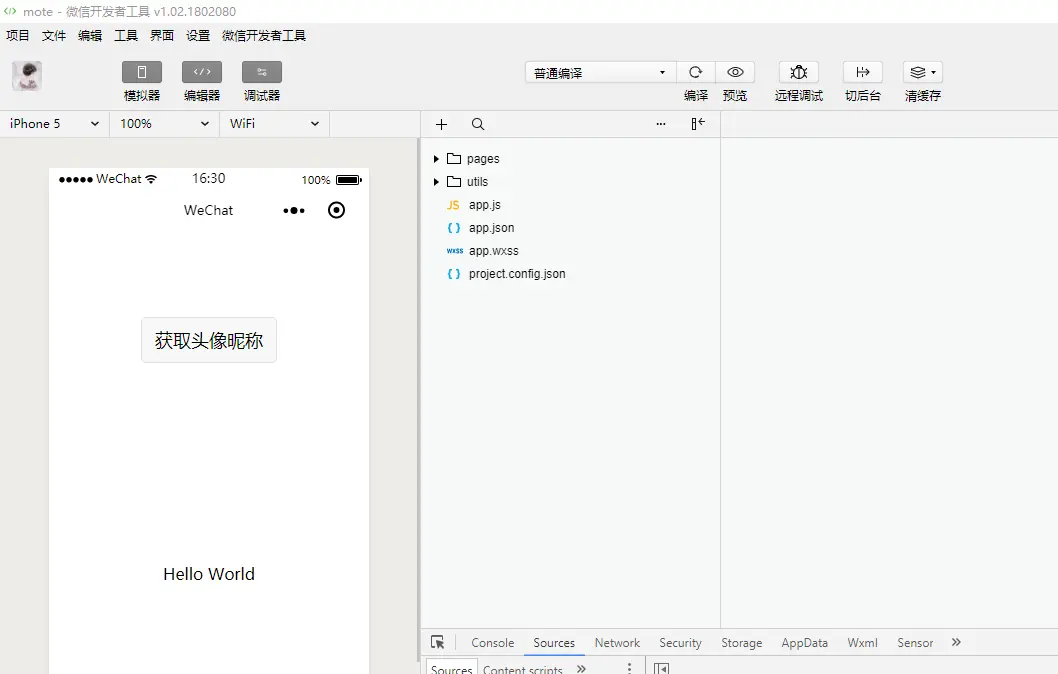Open the 界面 menu

pyautogui.click(x=162, y=36)
